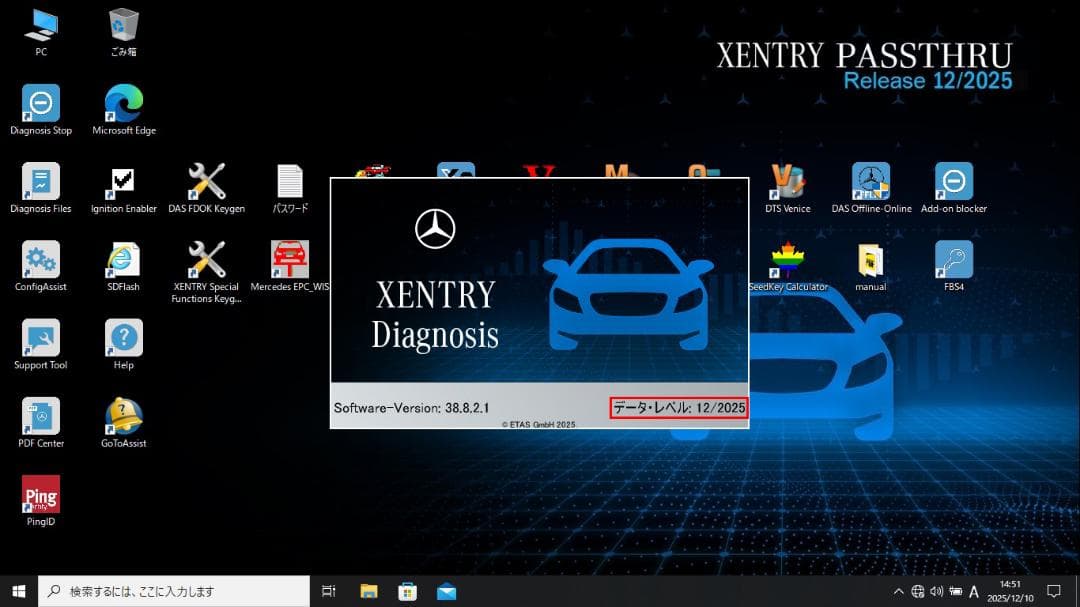The image size is (1080, 607).
Task: Launch the Add-on blocker
Action: click(x=954, y=182)
